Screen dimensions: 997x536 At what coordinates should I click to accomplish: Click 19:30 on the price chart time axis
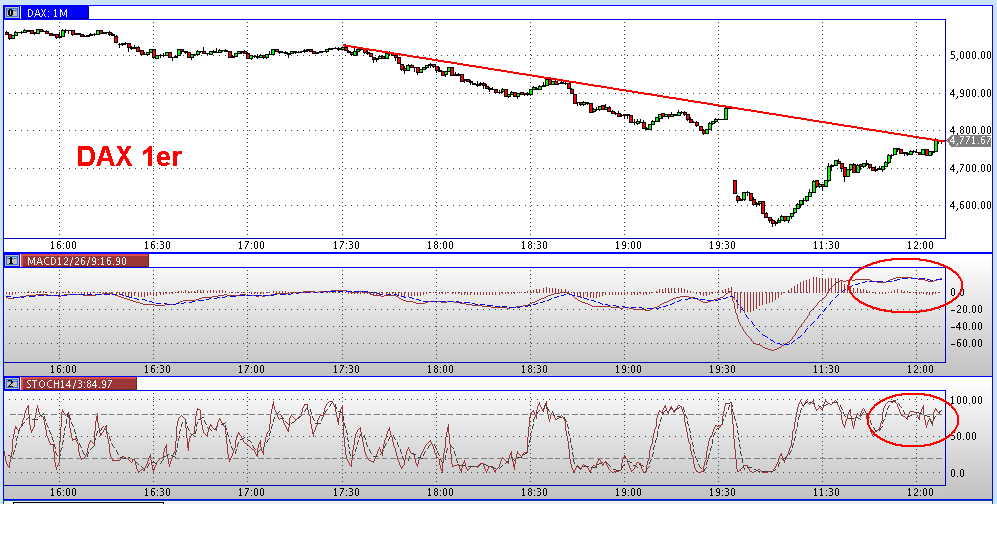tap(723, 245)
